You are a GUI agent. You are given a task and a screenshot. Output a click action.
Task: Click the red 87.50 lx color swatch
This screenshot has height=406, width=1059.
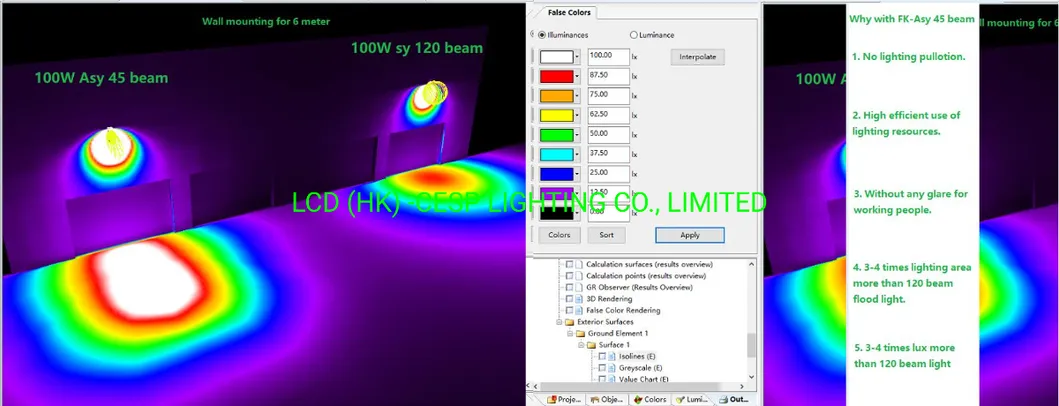pyautogui.click(x=557, y=77)
